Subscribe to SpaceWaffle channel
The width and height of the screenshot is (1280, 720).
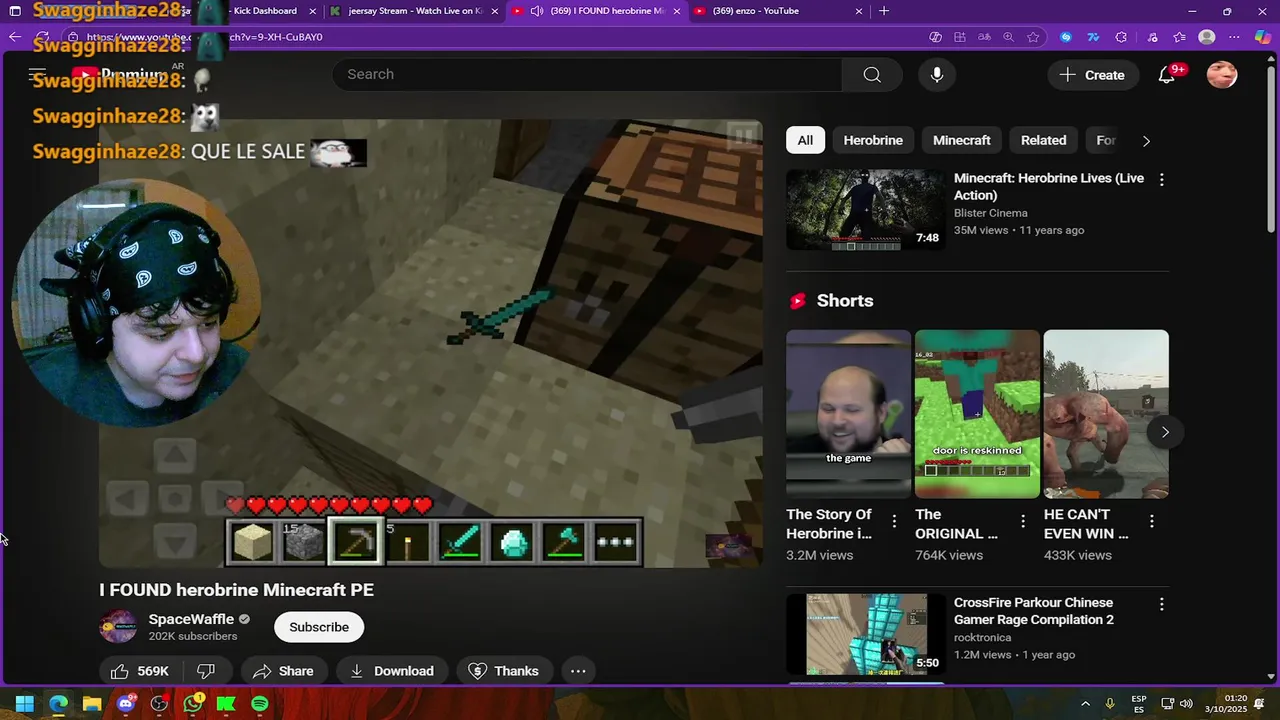(319, 627)
